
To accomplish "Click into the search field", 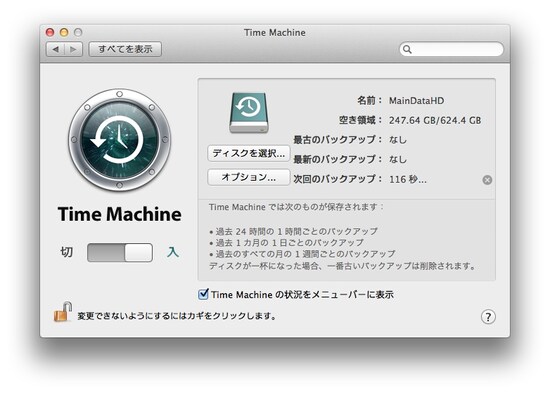I will [451, 49].
